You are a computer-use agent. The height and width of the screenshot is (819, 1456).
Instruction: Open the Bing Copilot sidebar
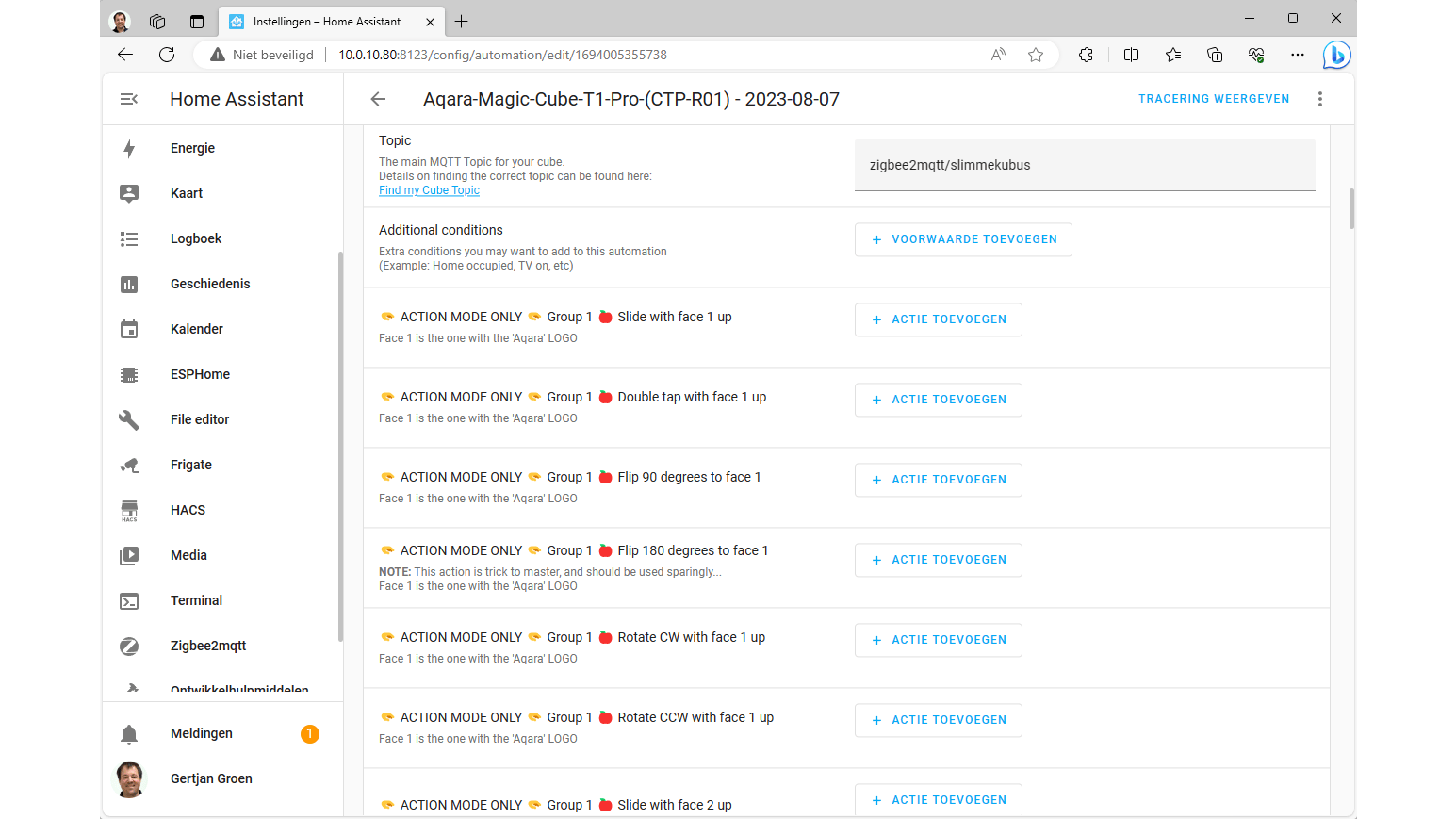point(1336,55)
